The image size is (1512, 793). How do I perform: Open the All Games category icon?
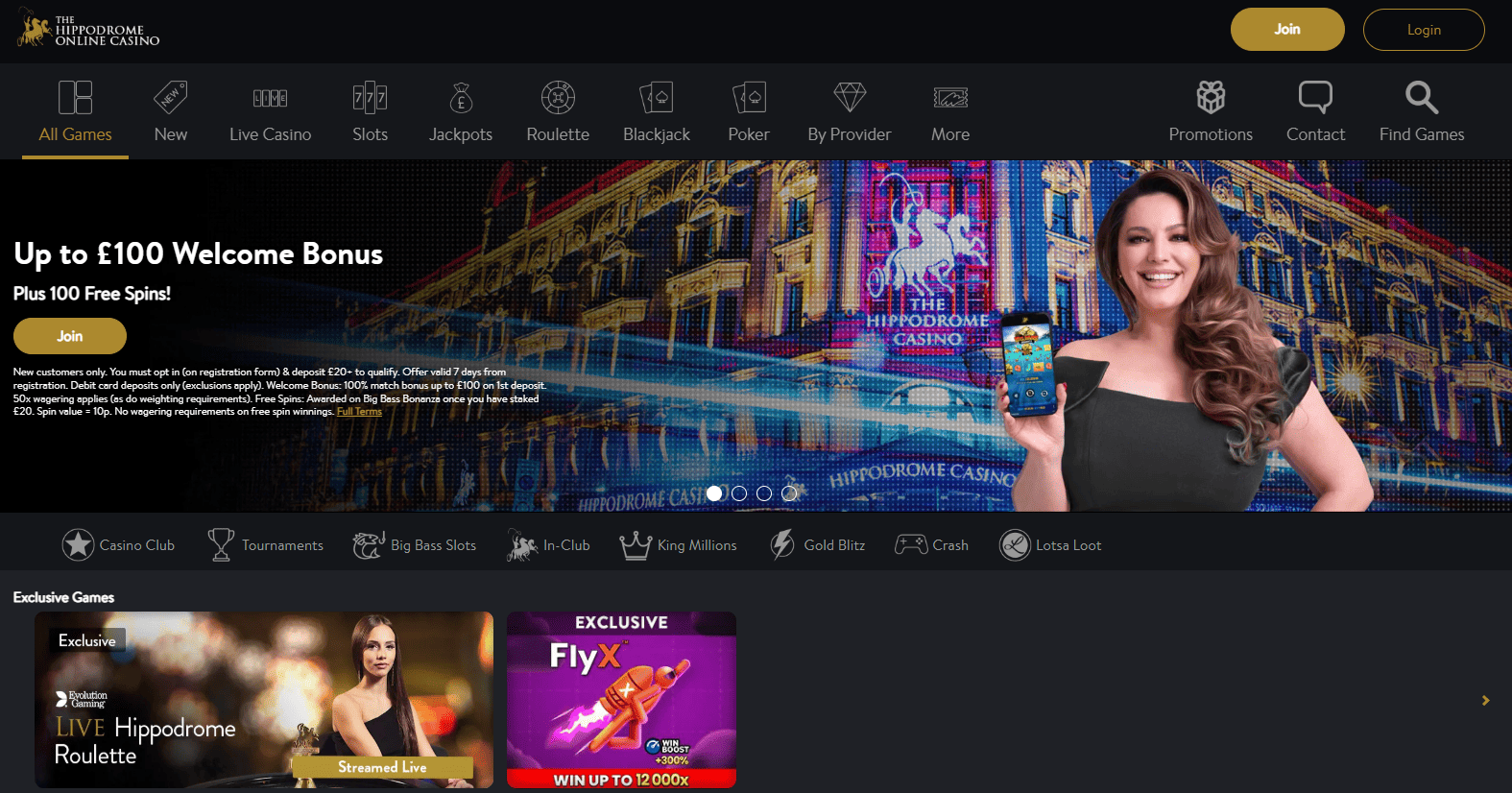point(75,97)
